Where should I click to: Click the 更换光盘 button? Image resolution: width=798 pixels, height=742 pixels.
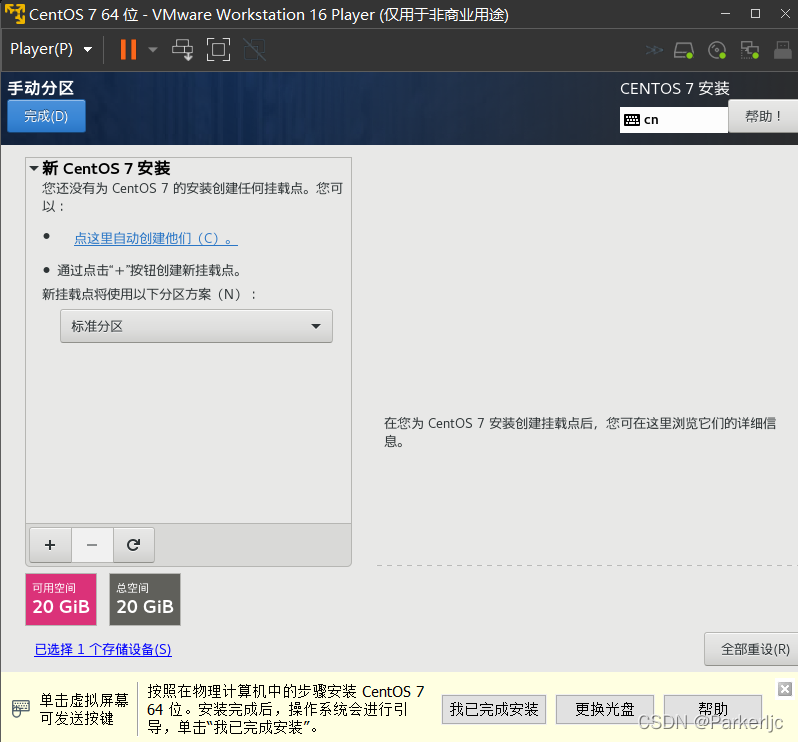[x=605, y=709]
